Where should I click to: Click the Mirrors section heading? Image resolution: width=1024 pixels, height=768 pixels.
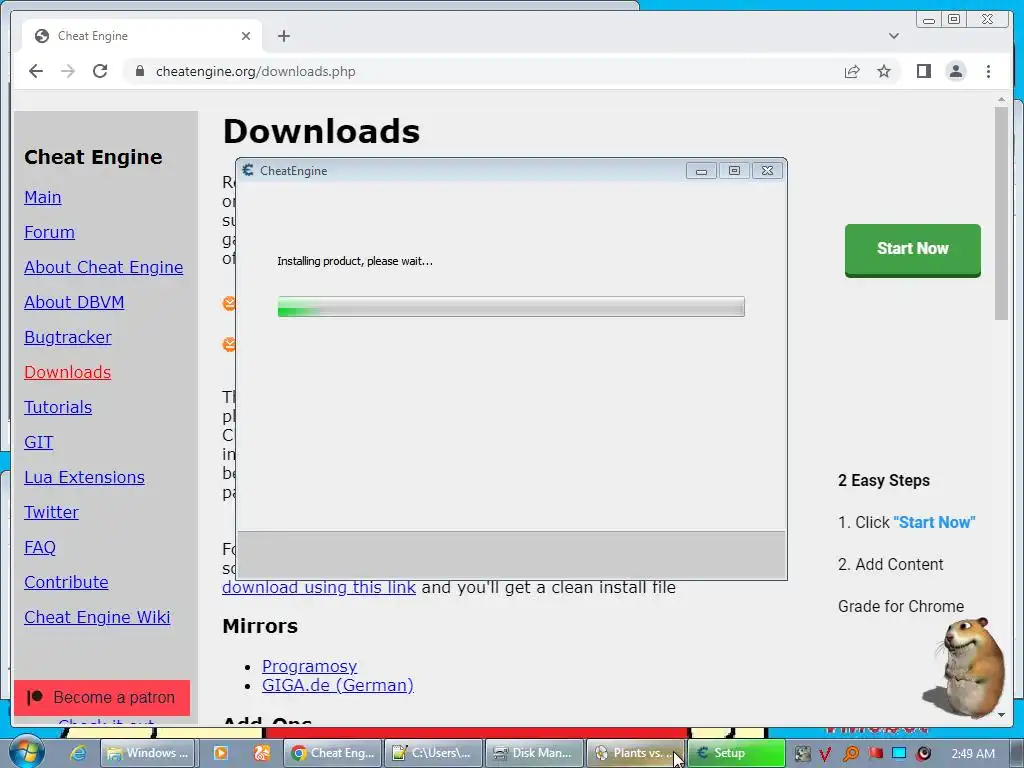coord(260,626)
